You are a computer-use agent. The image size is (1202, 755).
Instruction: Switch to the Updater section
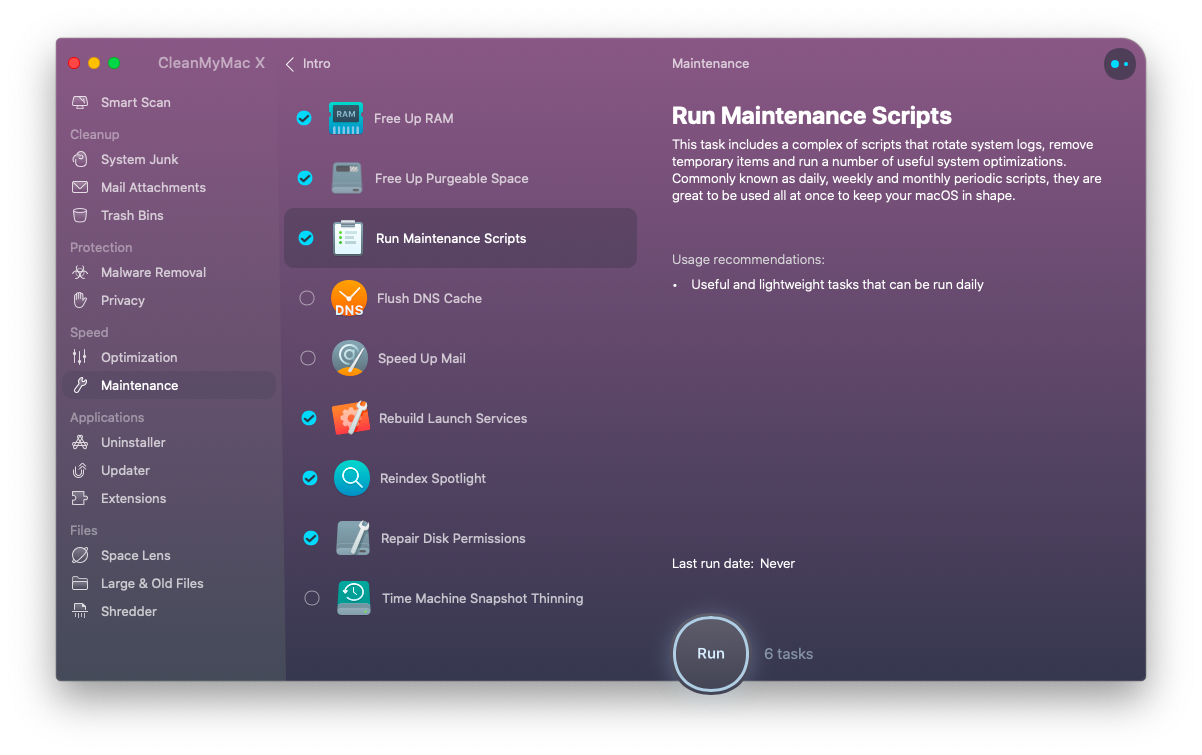point(127,470)
